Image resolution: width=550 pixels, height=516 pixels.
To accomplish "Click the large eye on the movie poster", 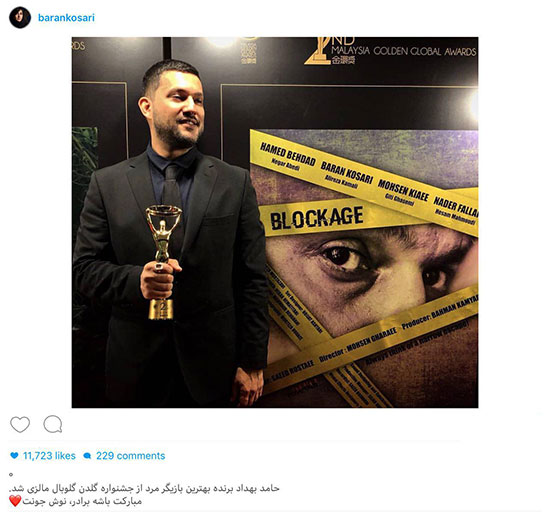I will (341, 258).
